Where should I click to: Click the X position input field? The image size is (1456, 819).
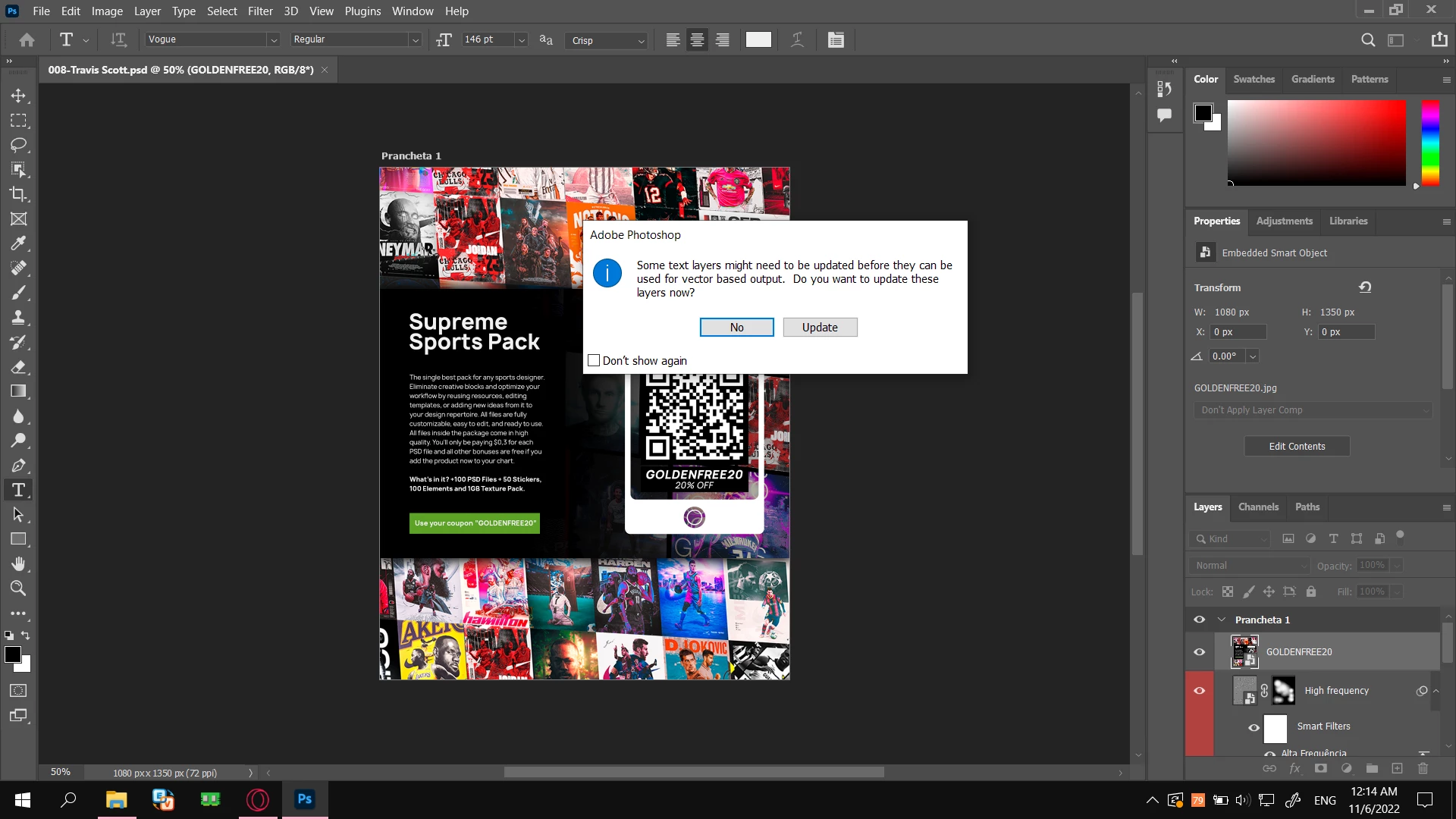pyautogui.click(x=1237, y=332)
